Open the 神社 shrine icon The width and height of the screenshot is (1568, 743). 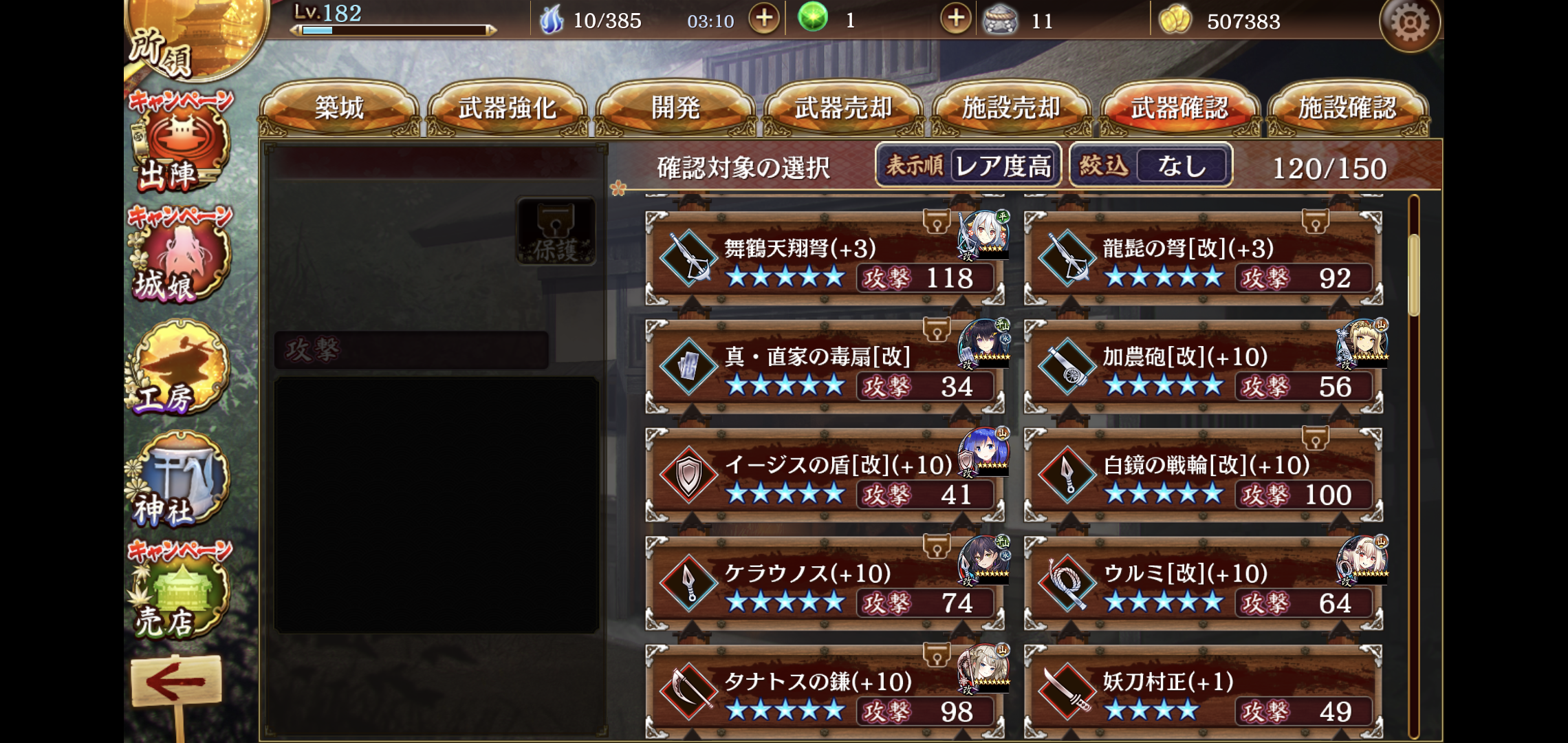click(179, 480)
